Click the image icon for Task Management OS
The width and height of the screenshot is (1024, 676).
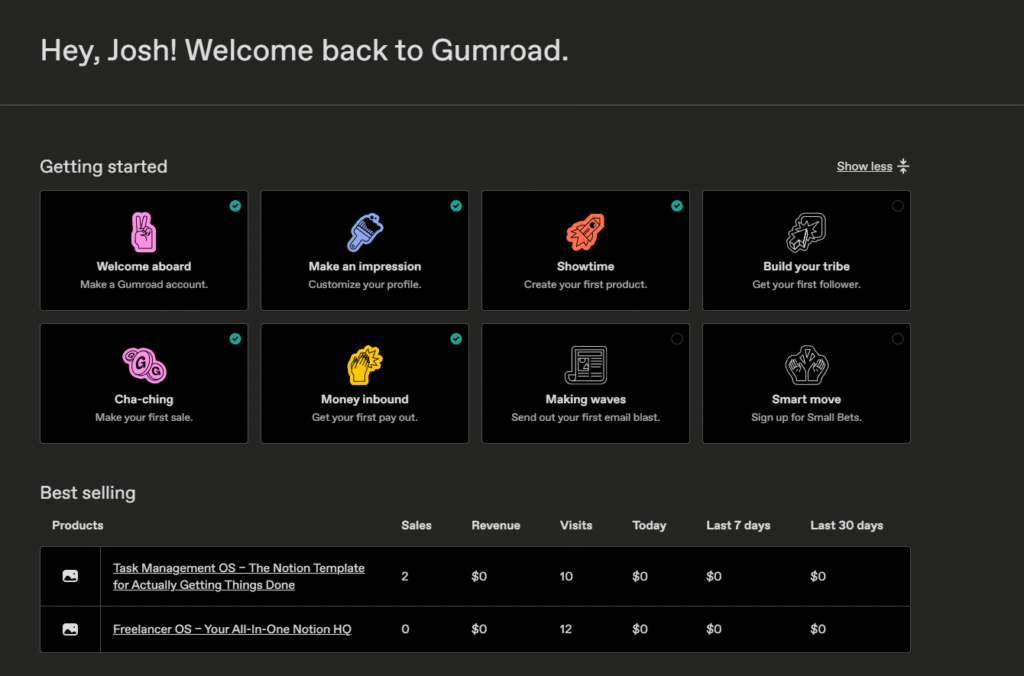[70, 576]
